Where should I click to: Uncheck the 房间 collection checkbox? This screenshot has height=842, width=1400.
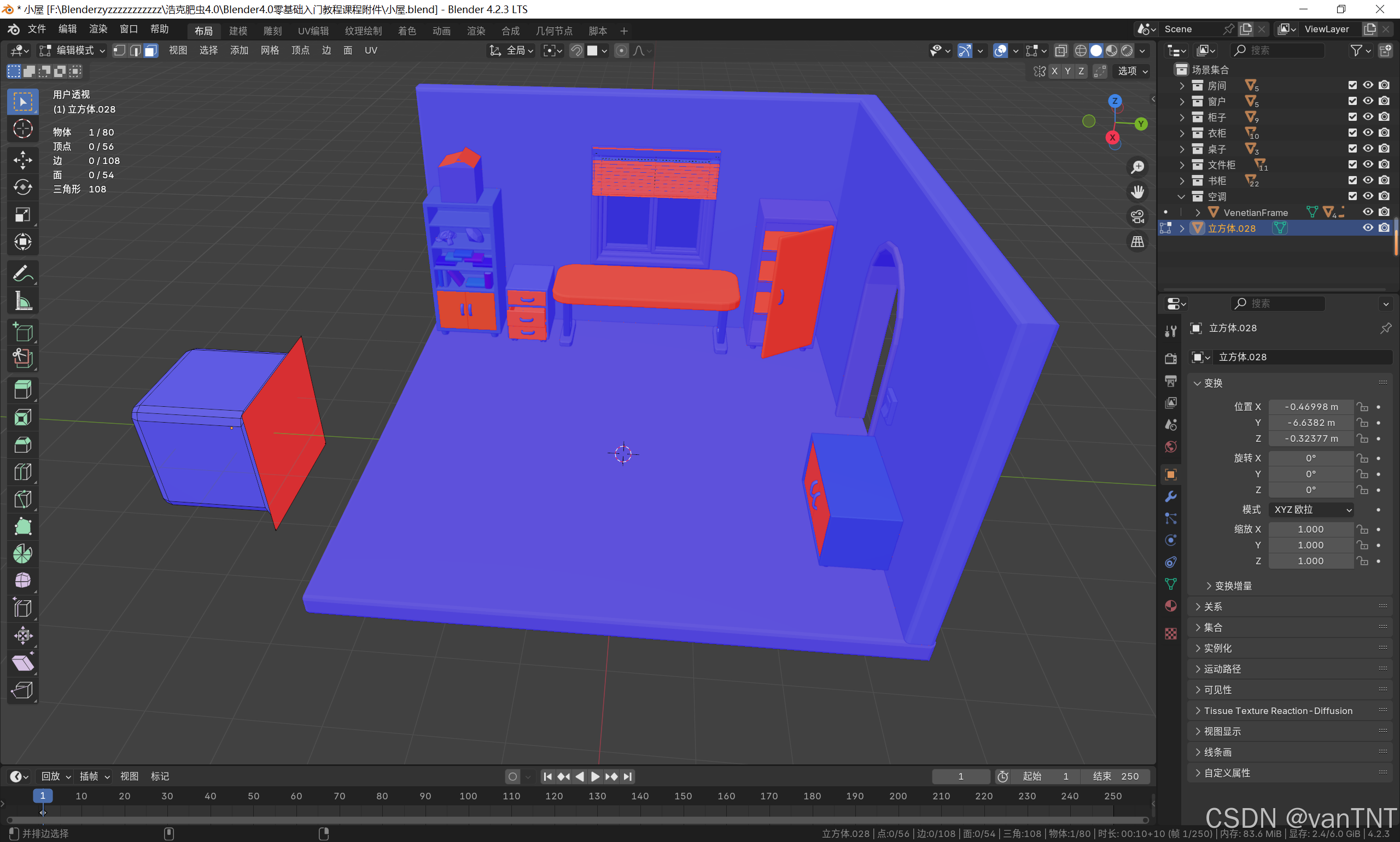point(1352,85)
